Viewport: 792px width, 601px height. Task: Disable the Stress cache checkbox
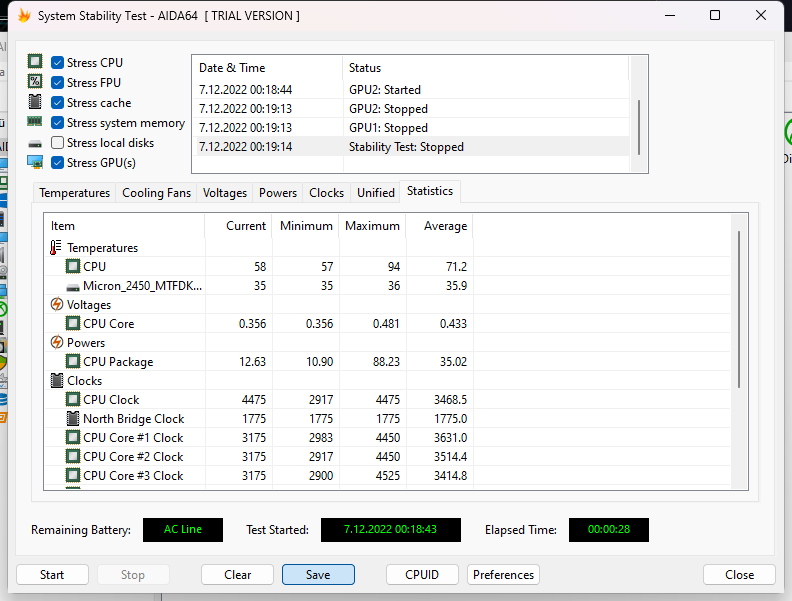pyautogui.click(x=58, y=103)
